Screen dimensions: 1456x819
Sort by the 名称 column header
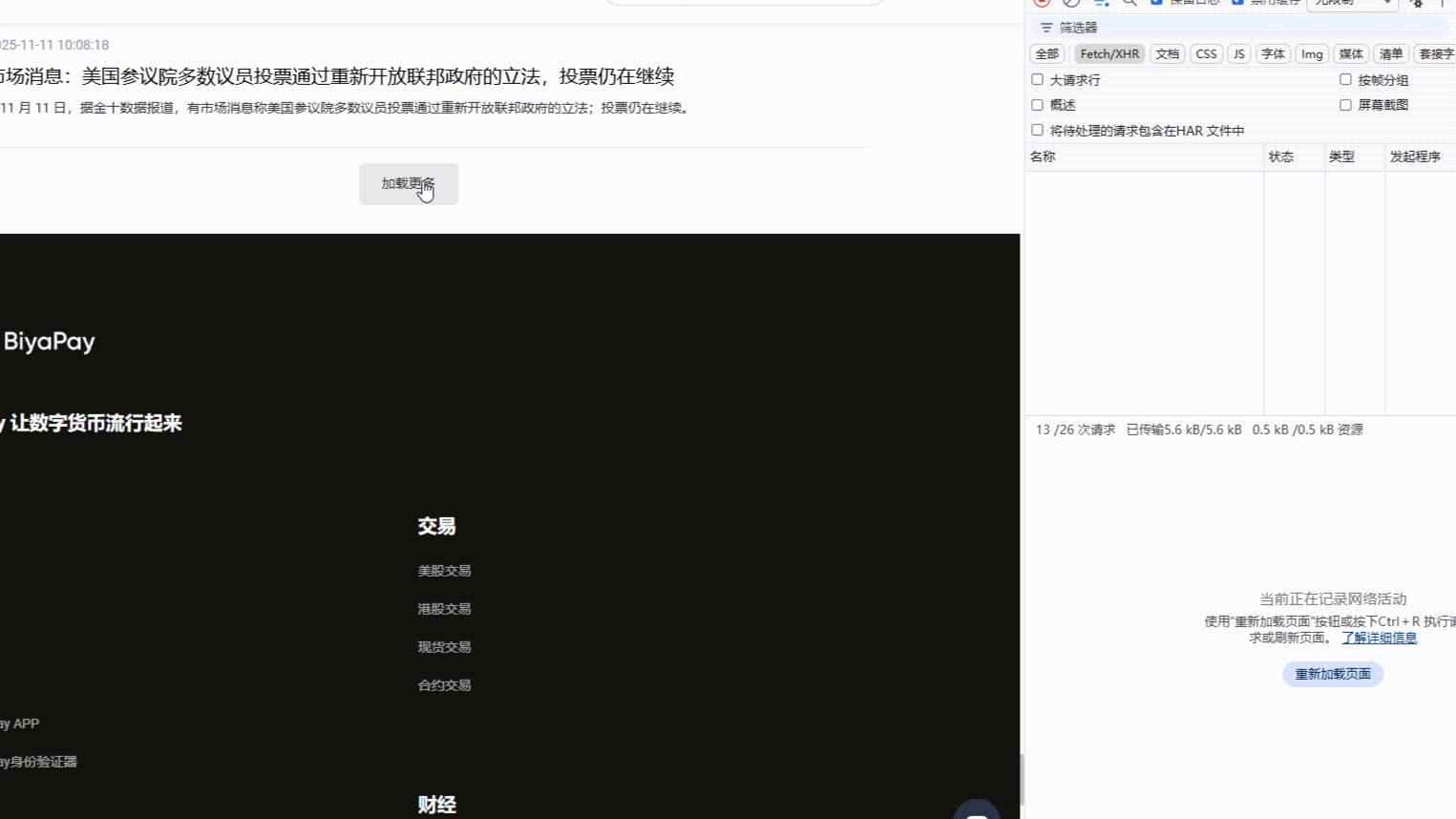pos(1144,157)
